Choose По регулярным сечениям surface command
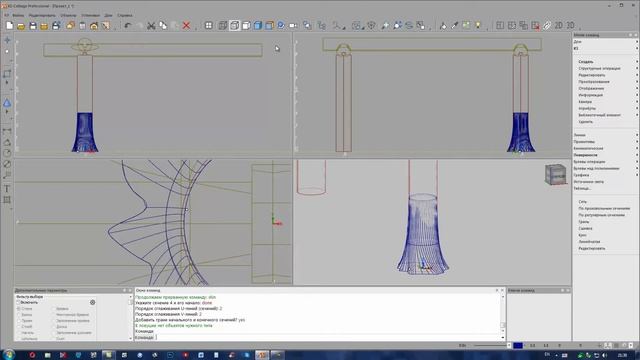The height and width of the screenshot is (360, 640). (602, 215)
